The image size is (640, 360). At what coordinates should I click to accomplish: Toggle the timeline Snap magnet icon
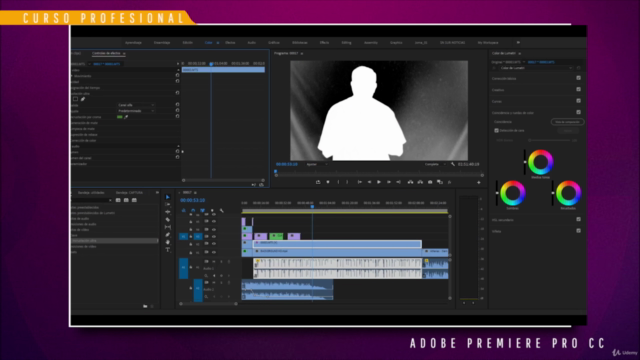click(193, 210)
